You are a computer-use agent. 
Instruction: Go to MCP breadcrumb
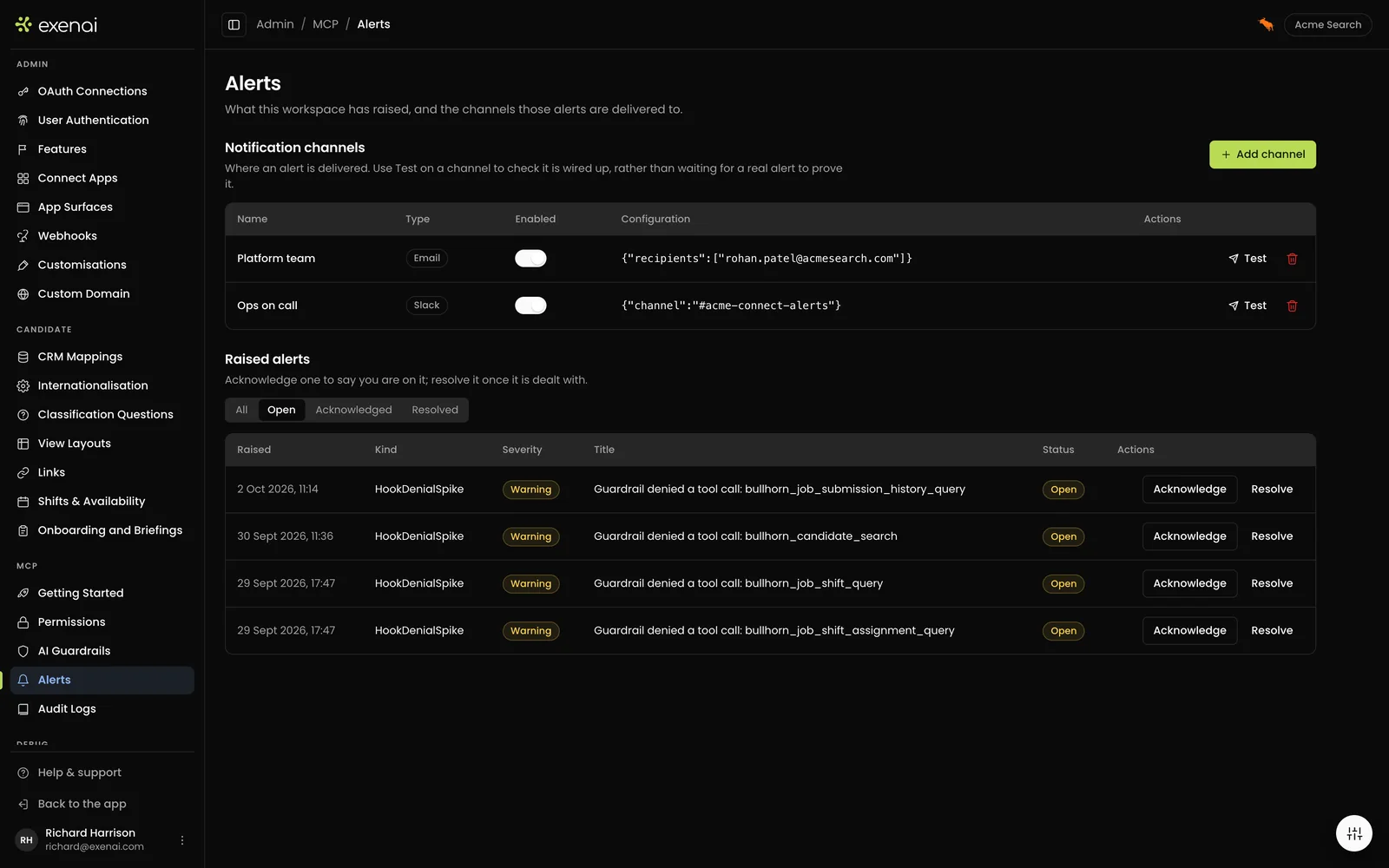[x=326, y=24]
